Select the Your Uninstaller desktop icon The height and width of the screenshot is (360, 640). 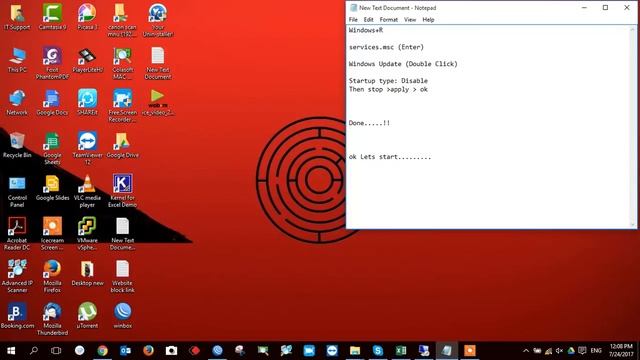coord(158,20)
